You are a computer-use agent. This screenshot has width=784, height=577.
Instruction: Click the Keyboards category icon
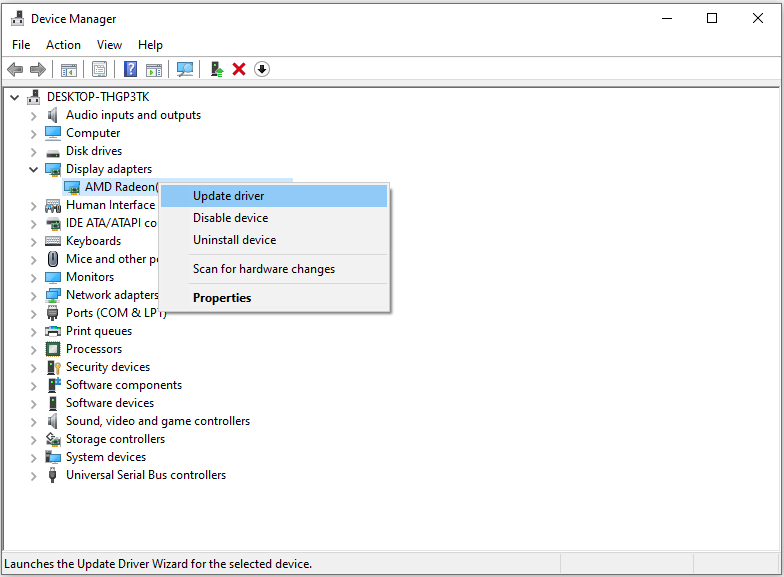52,241
